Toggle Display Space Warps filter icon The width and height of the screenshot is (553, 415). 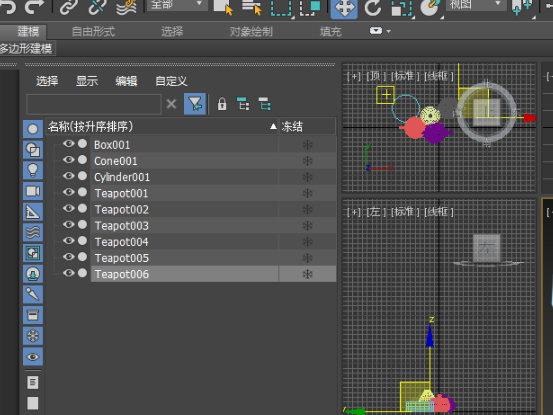click(x=33, y=233)
